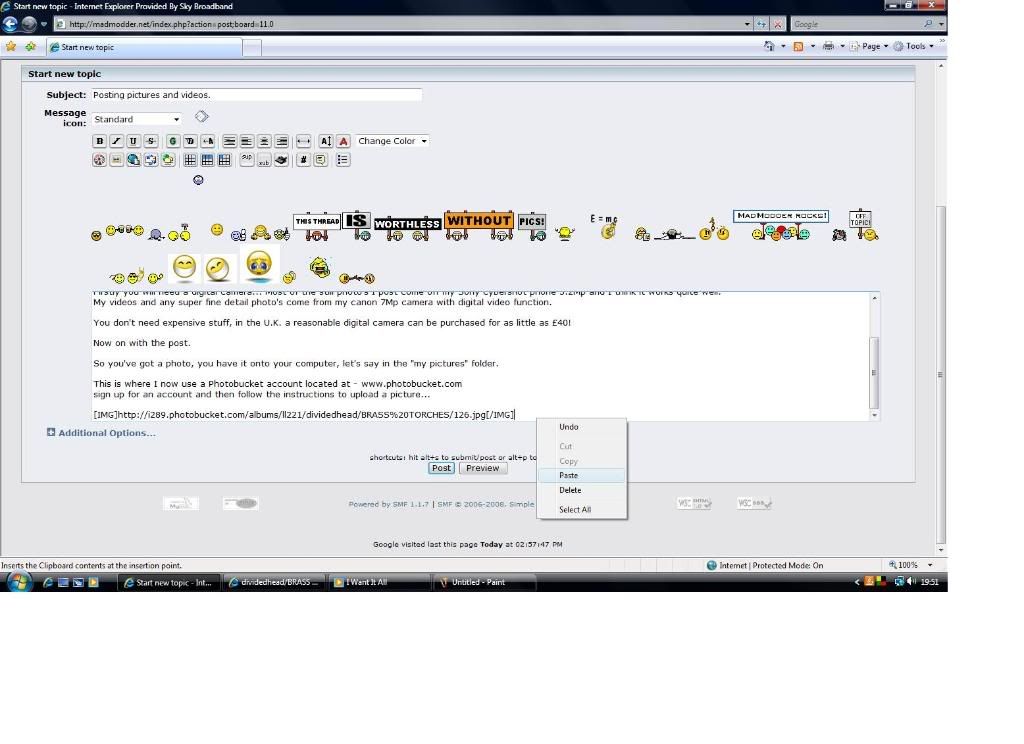Open the 'Powered by SMF 1.1.7' link
Image resolution: width=1024 pixels, height=744 pixels.
[389, 504]
